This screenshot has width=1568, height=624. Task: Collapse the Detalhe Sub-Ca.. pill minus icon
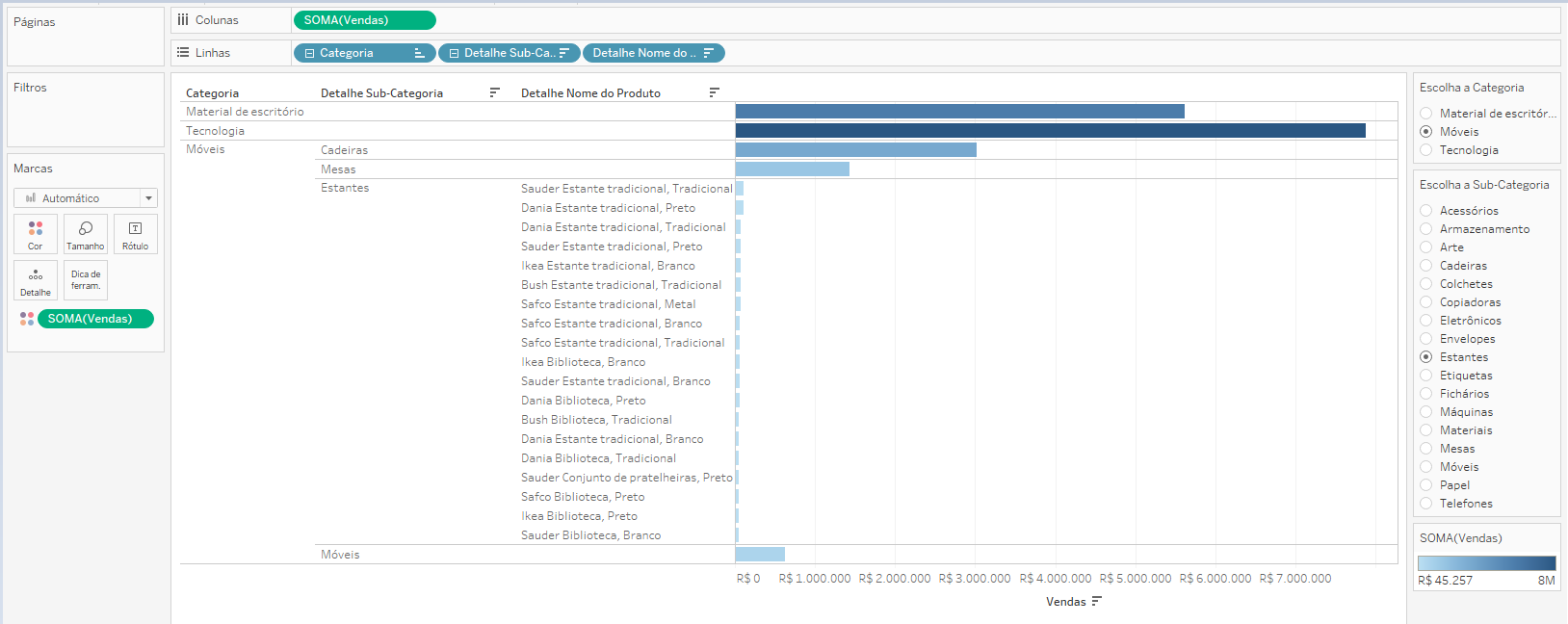click(454, 53)
